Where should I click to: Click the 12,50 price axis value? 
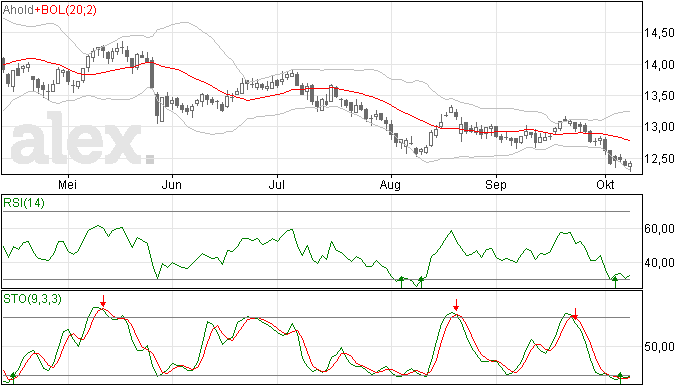pyautogui.click(x=659, y=159)
